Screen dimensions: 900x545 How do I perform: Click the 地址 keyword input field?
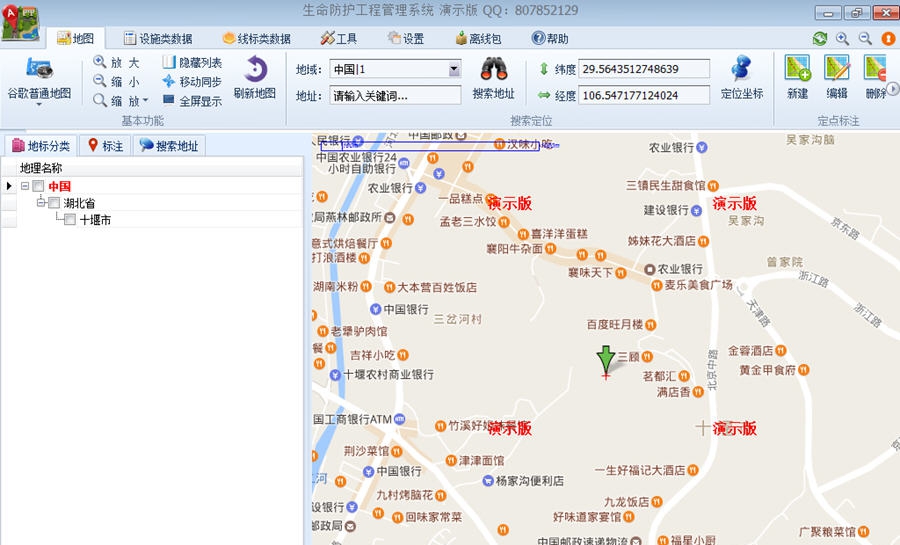coord(395,95)
